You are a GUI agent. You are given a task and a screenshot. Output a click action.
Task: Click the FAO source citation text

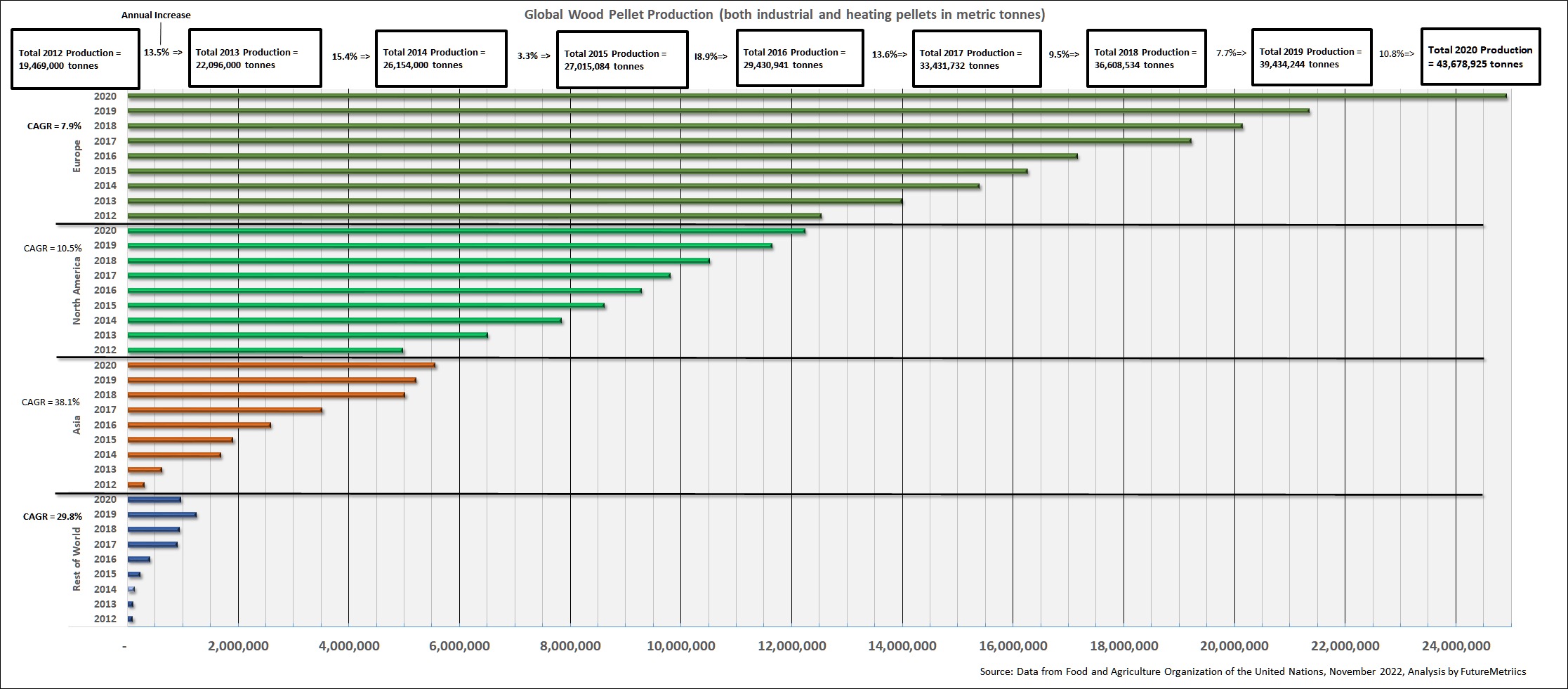click(1252, 671)
